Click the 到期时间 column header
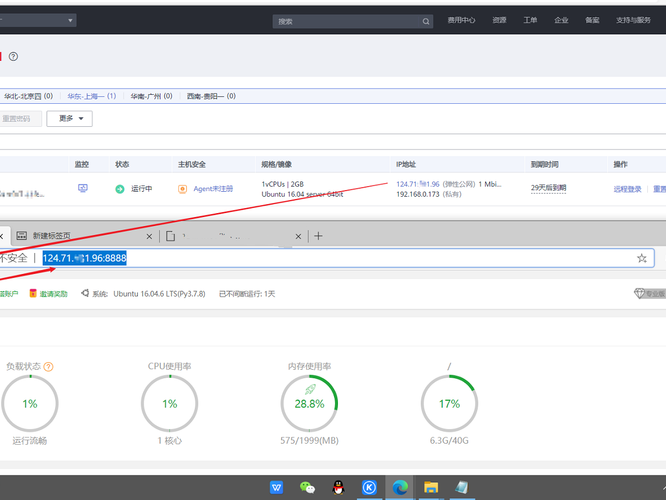The image size is (666, 500). tap(545, 164)
